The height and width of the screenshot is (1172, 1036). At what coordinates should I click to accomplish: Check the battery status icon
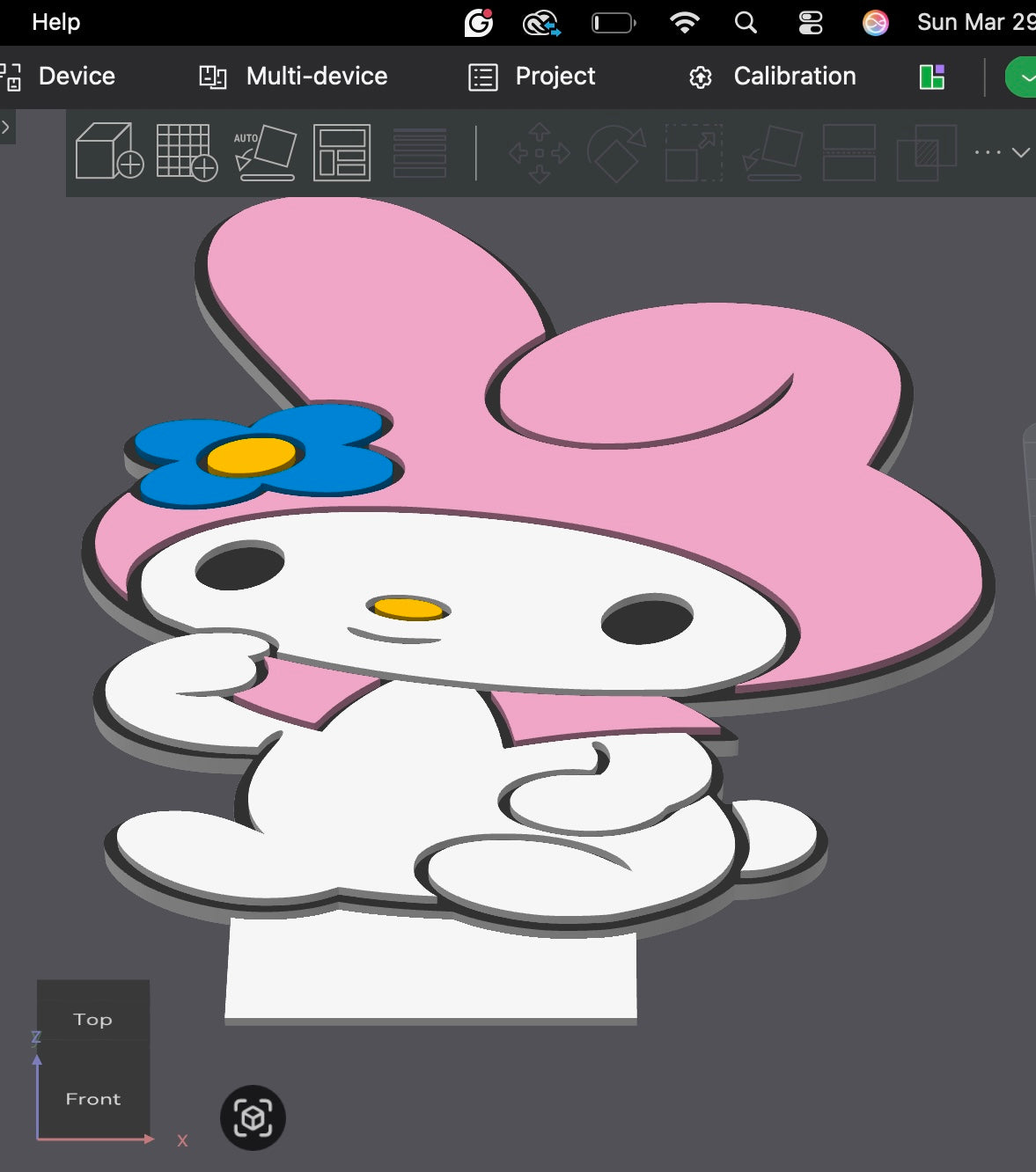pos(614,22)
